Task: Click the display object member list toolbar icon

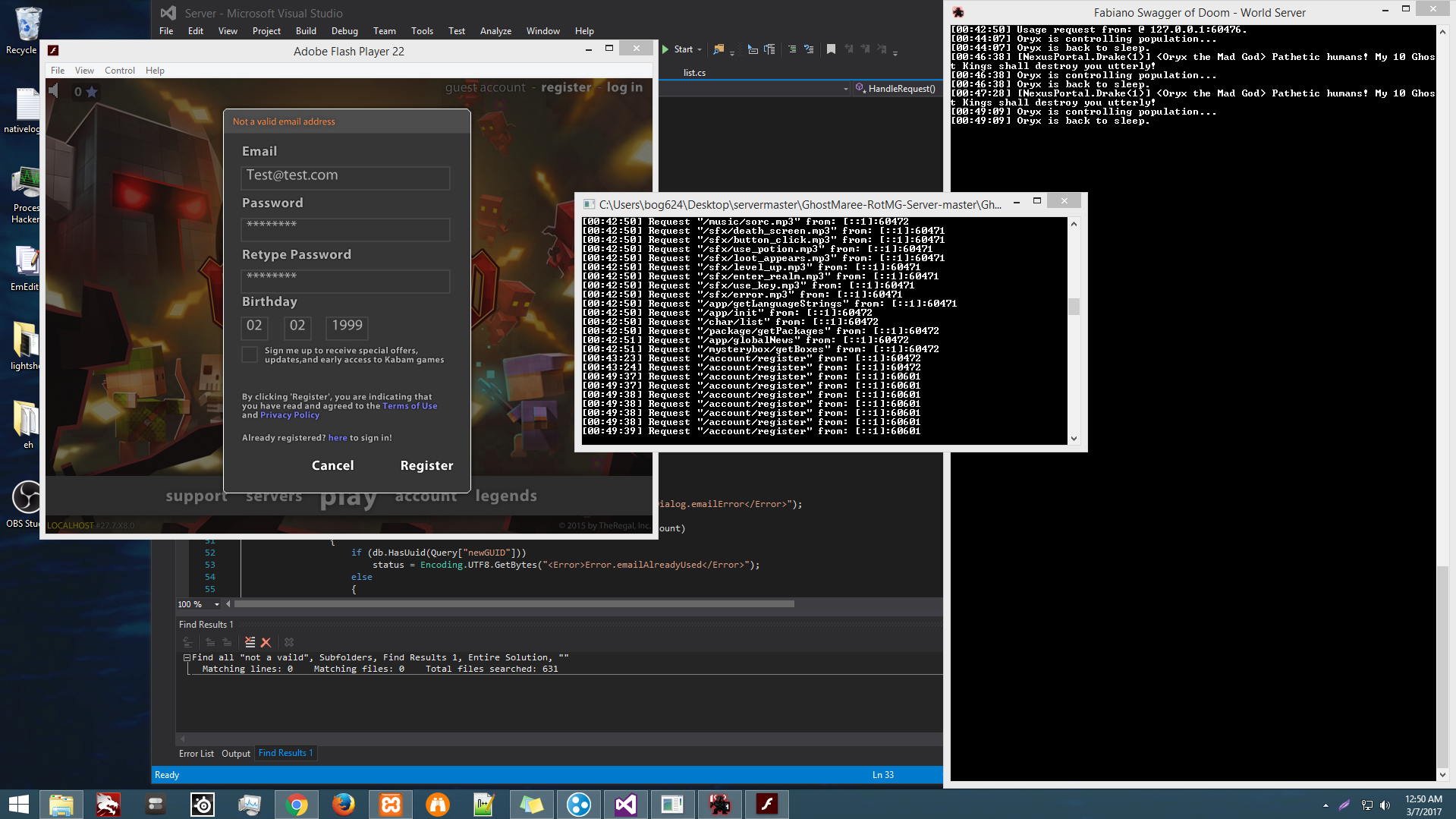Action: [753, 49]
